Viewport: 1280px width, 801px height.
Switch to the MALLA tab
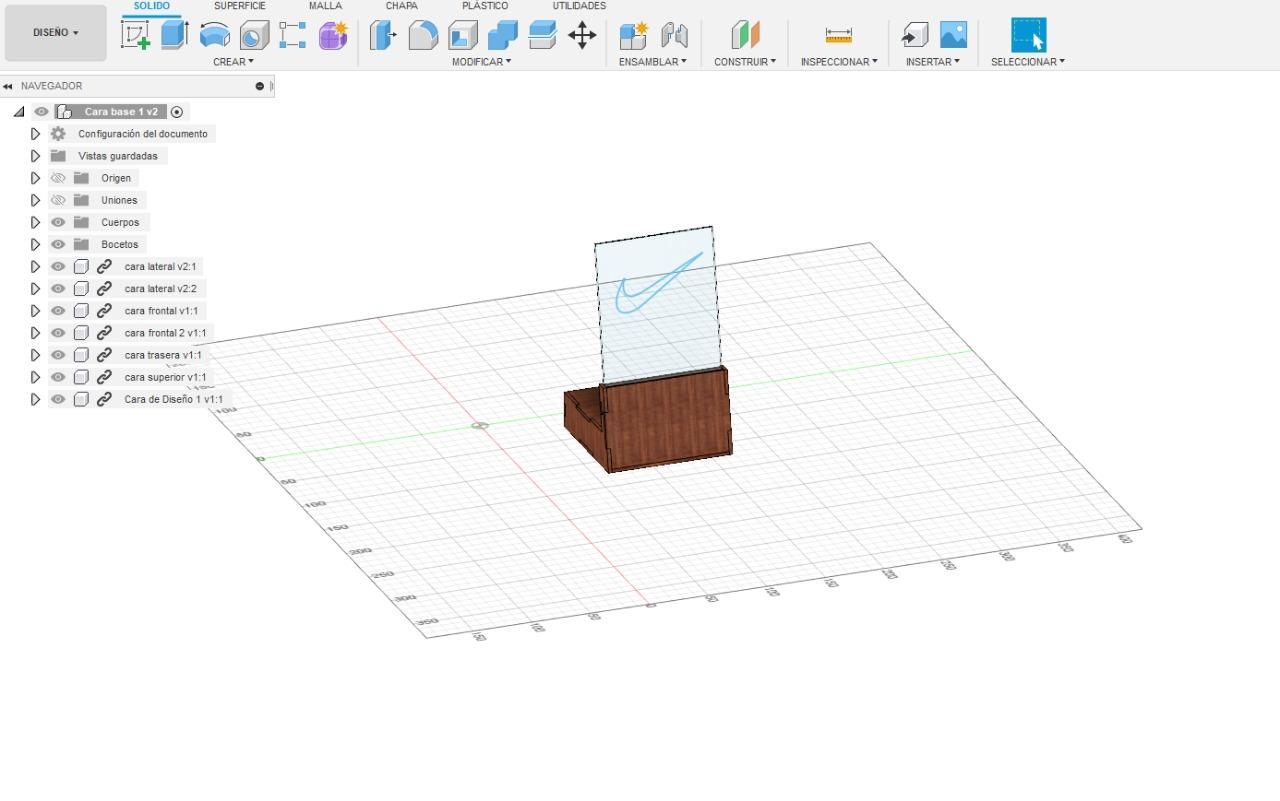point(325,6)
